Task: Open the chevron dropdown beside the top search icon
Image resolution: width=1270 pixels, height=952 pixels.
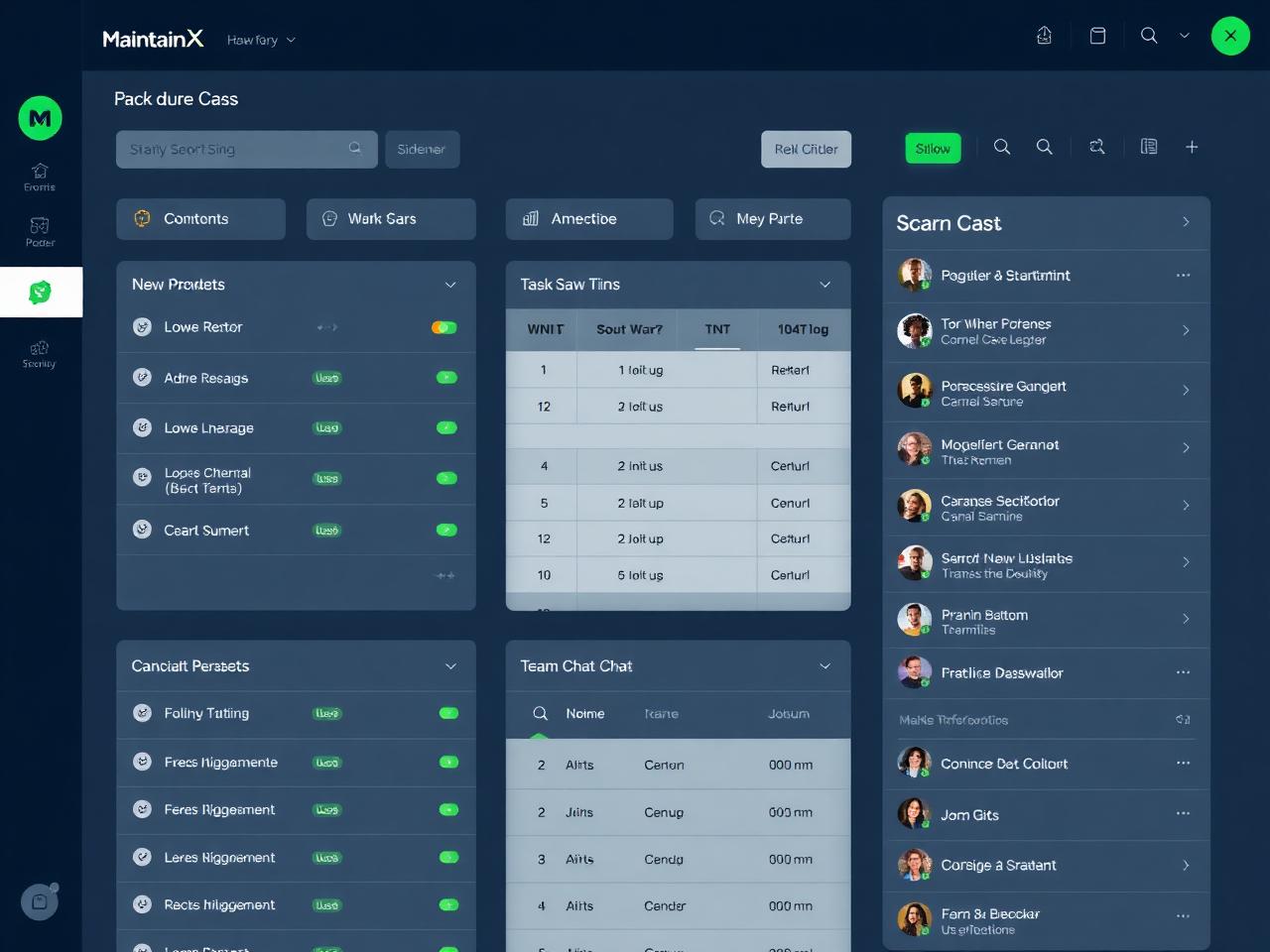Action: coord(1184,36)
